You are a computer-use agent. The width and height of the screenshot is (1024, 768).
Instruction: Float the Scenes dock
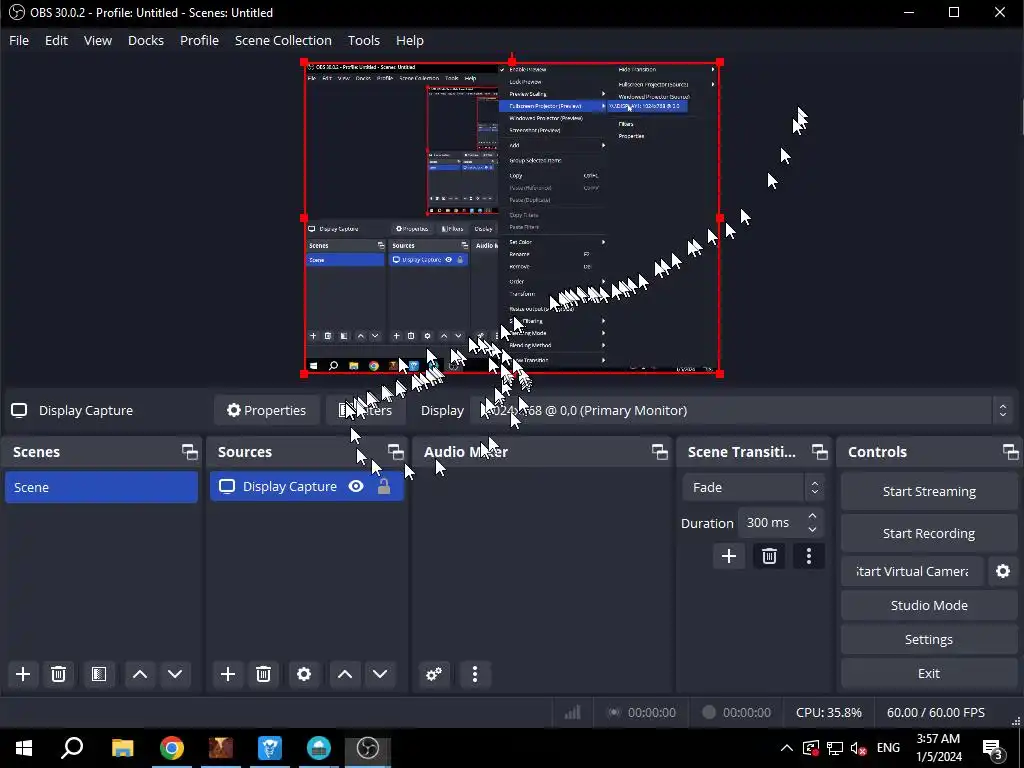pos(189,452)
